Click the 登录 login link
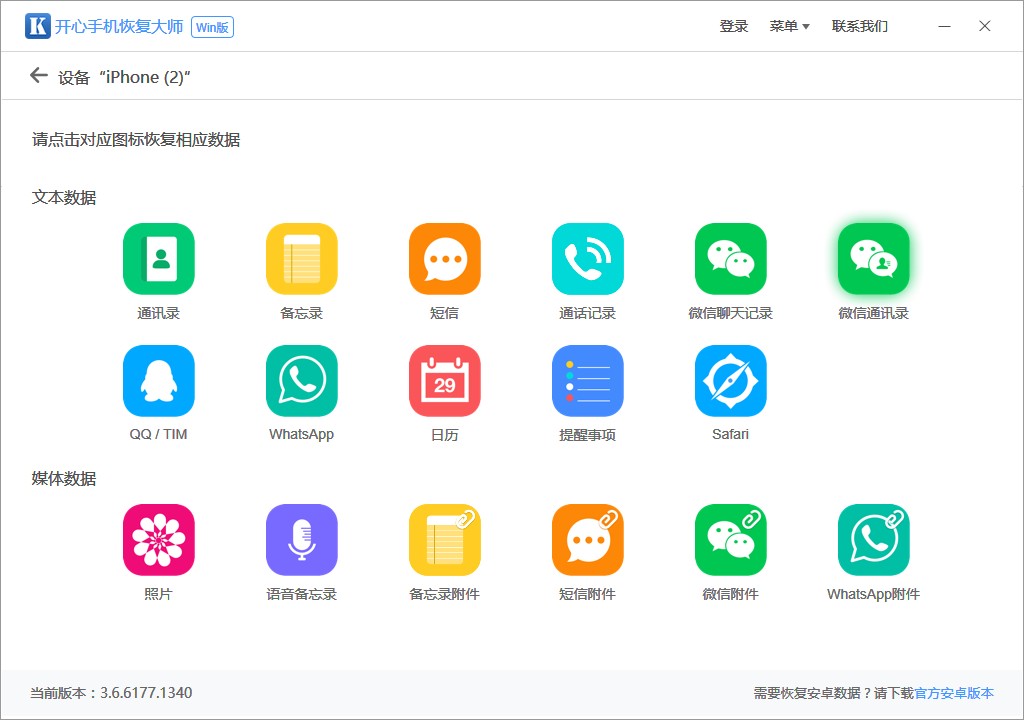This screenshot has height=720, width=1024. 735,25
